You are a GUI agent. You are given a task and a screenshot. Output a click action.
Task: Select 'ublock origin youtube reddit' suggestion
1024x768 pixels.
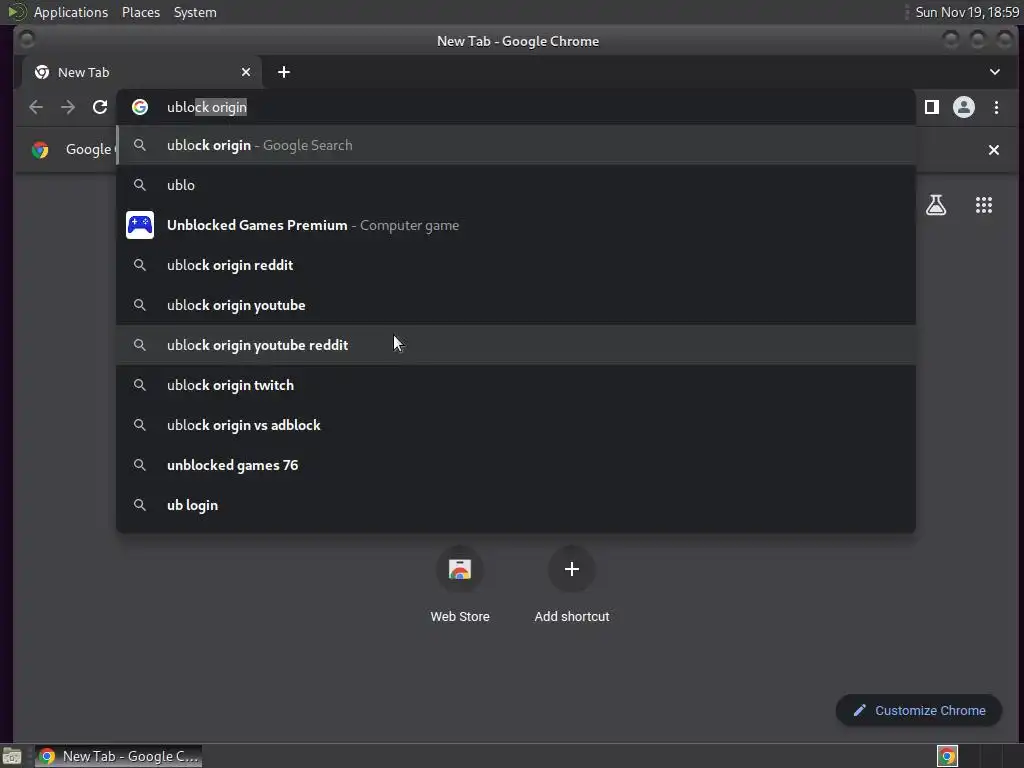[x=516, y=345]
